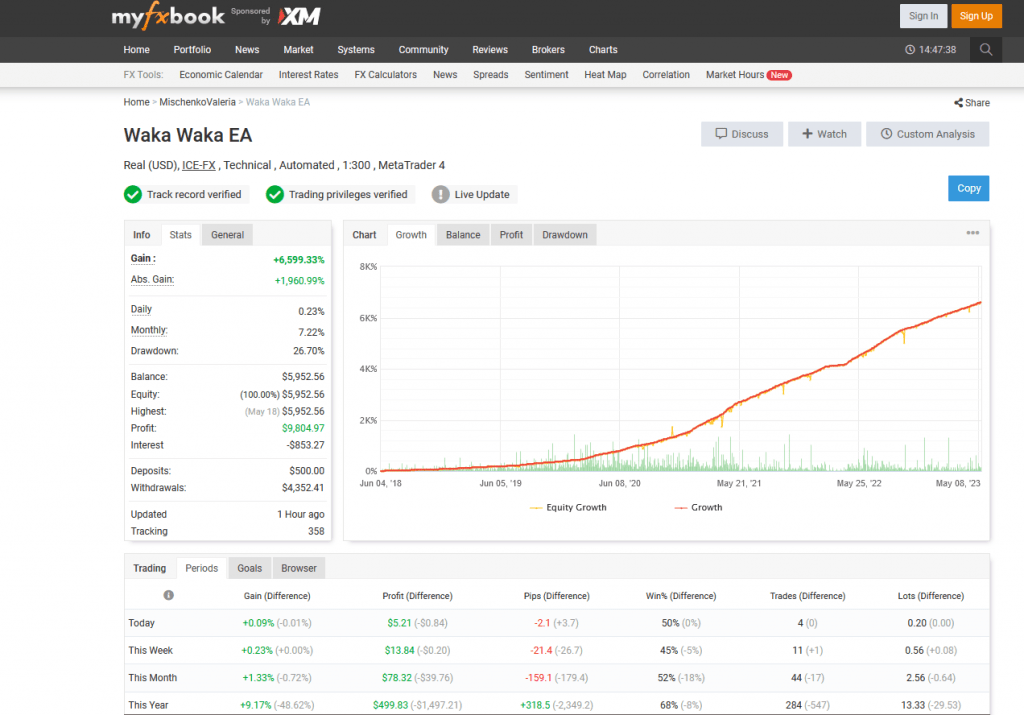This screenshot has width=1024, height=715.
Task: Open the Custom Analysis button
Action: 927,134
